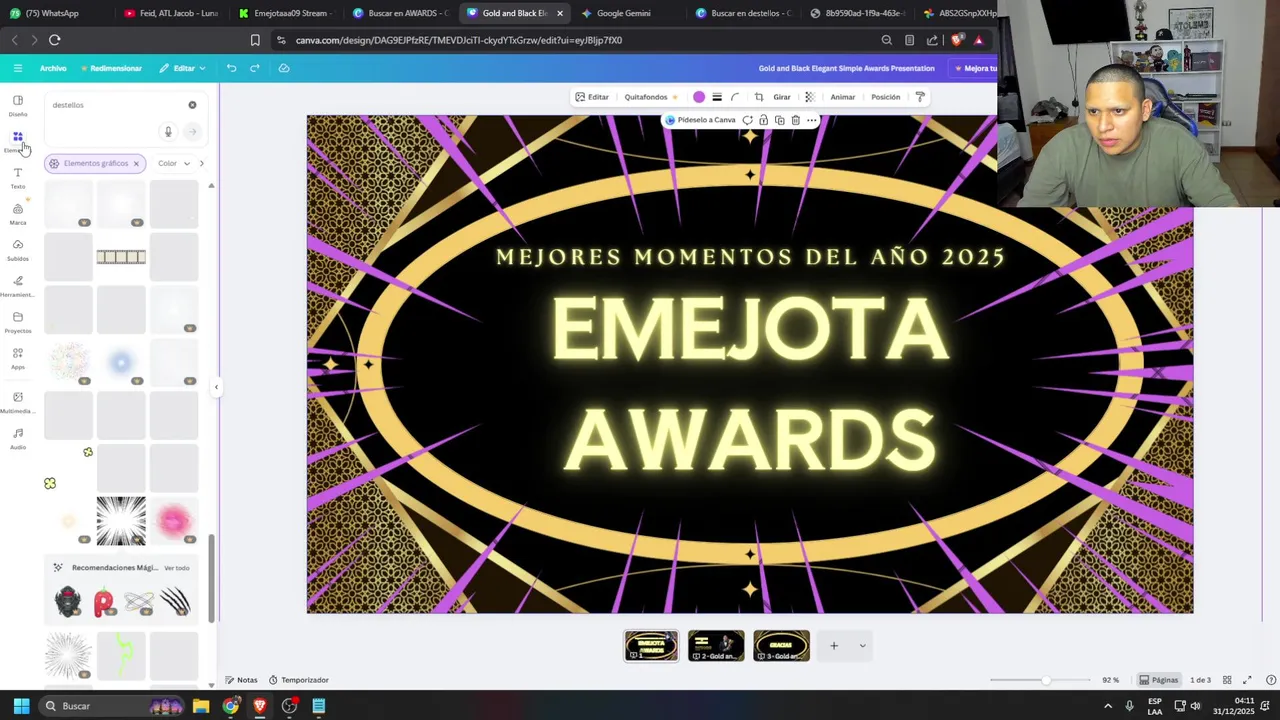Clear the destellos search text
This screenshot has height=720, width=1280.
click(193, 105)
